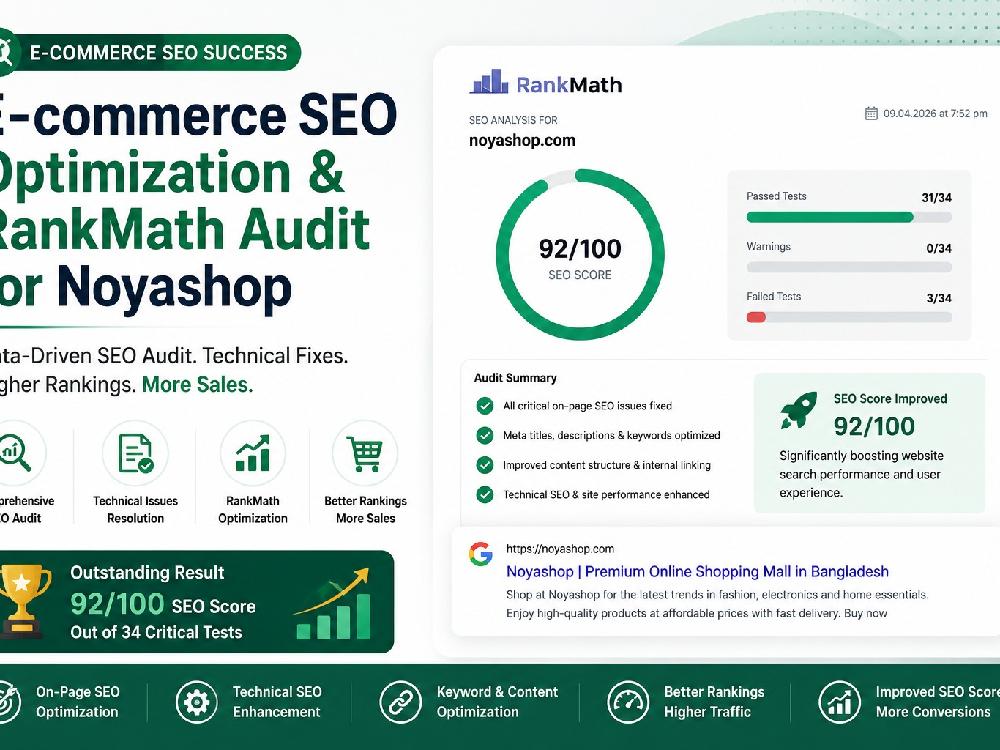Click the circular 92/100 SEO score gauge
Screen dimensions: 1000x750
pyautogui.click(x=580, y=254)
